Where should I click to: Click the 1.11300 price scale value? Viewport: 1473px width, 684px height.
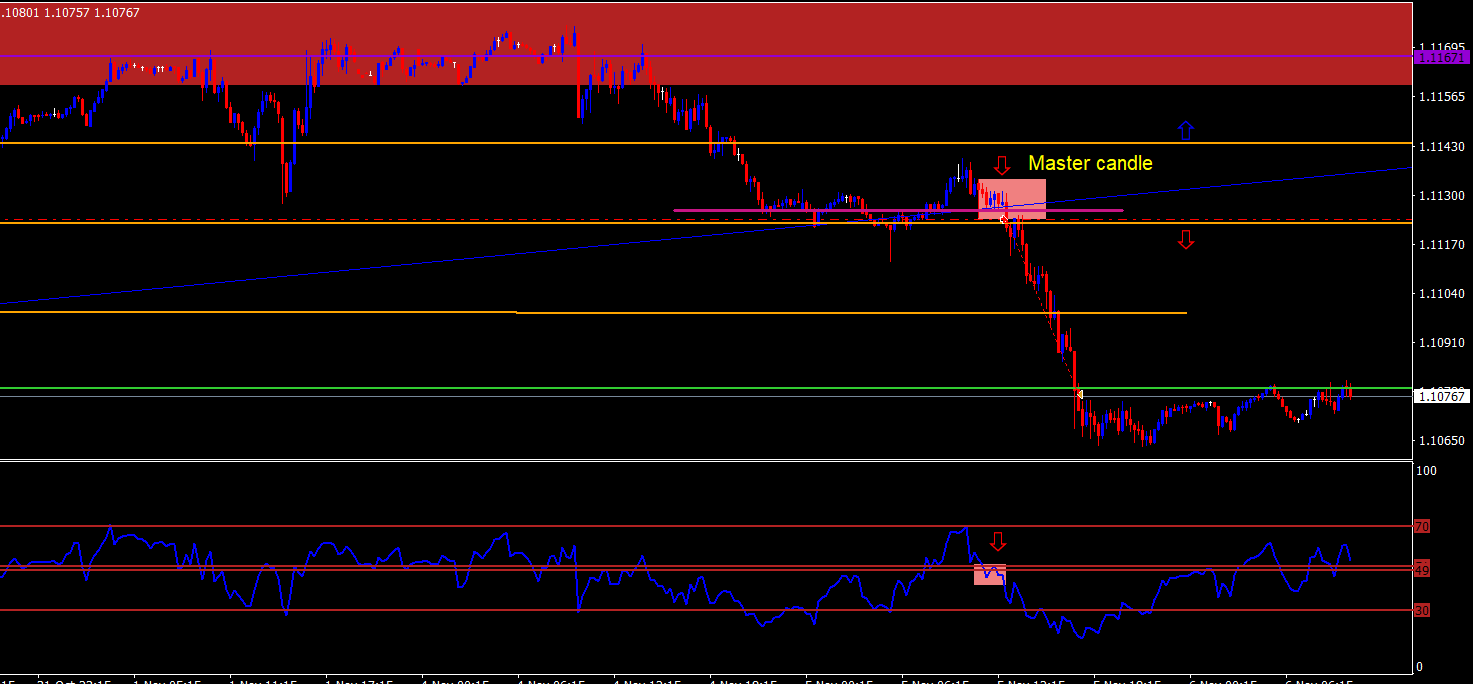point(1442,196)
